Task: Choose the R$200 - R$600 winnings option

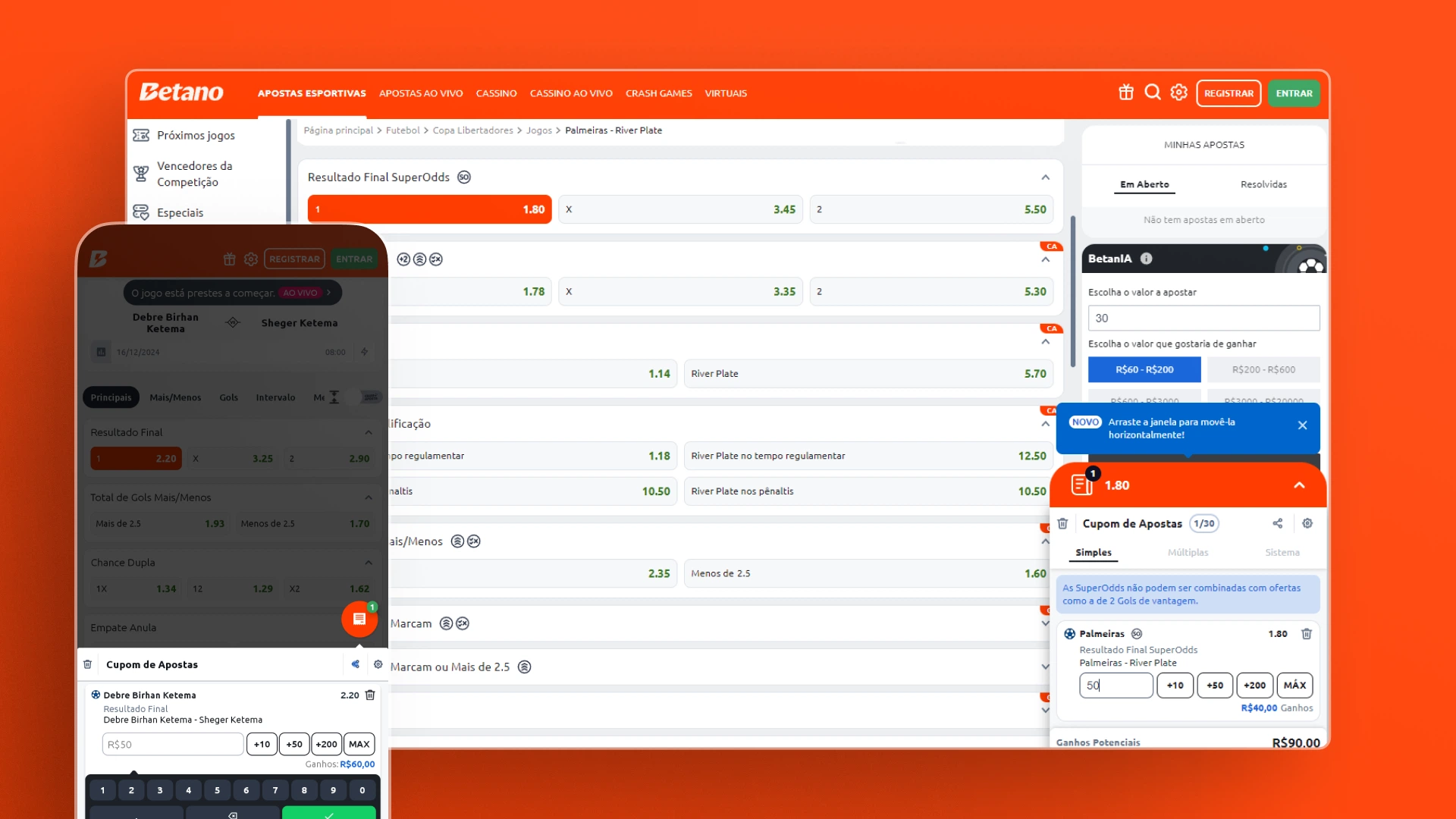Action: pyautogui.click(x=1263, y=369)
